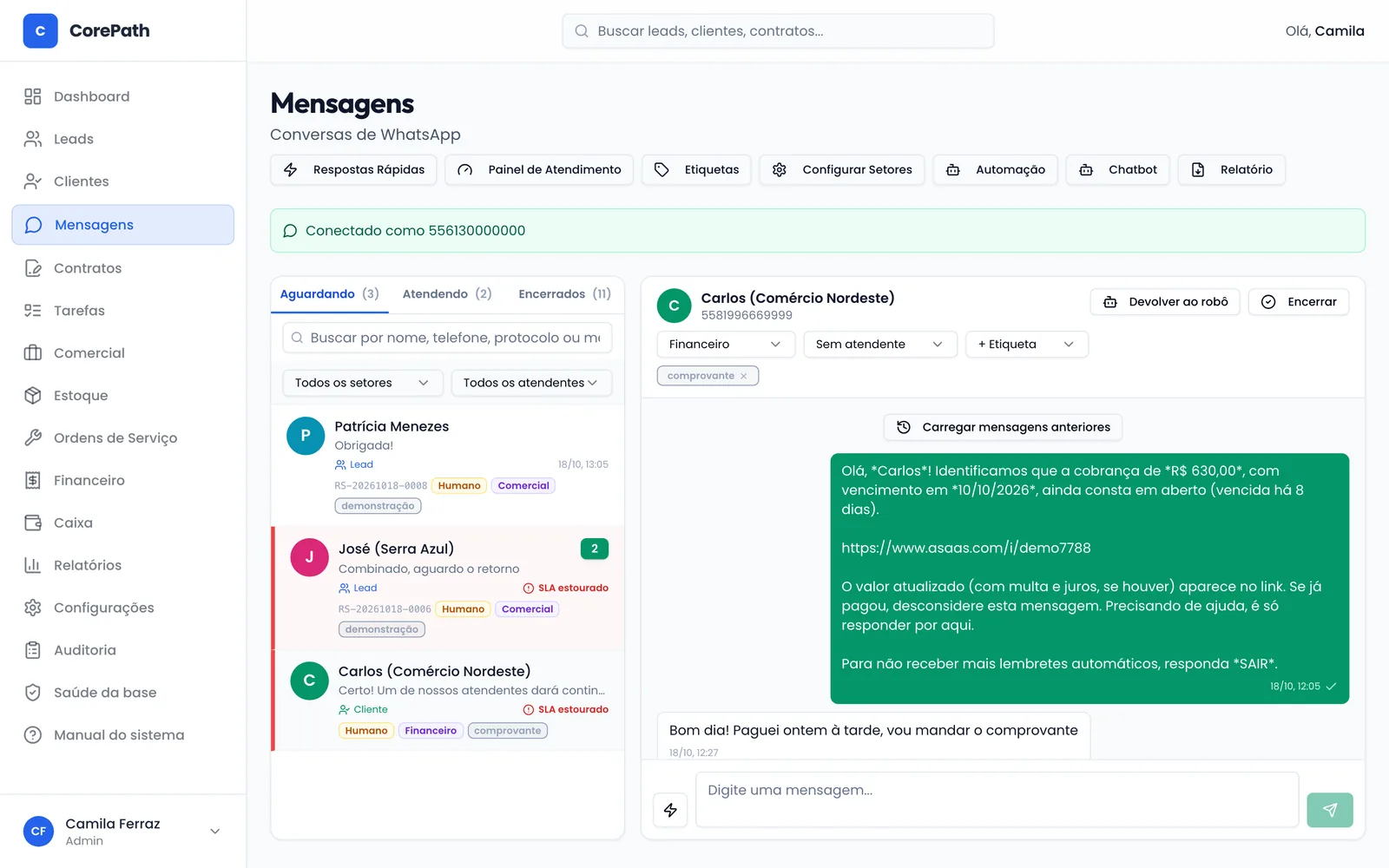Open Patrícia Menezes conversation
This screenshot has width=1389, height=868.
(448, 465)
